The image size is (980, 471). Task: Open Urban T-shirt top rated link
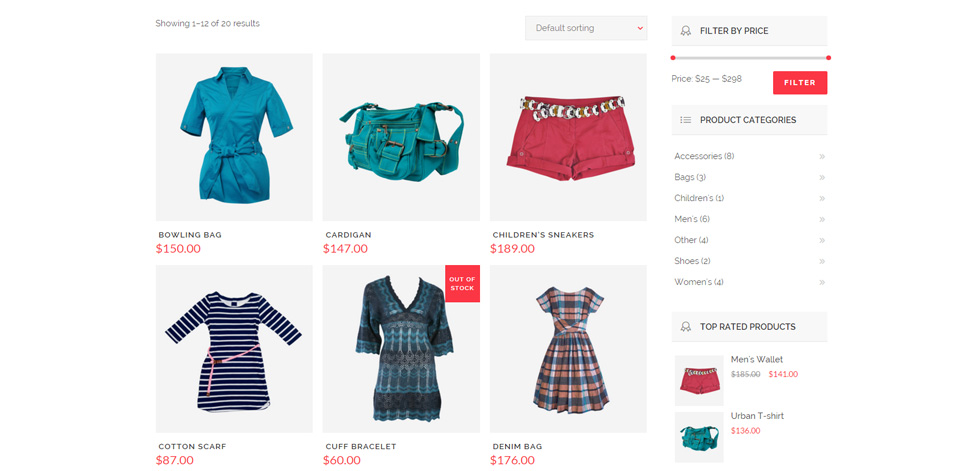[757, 416]
